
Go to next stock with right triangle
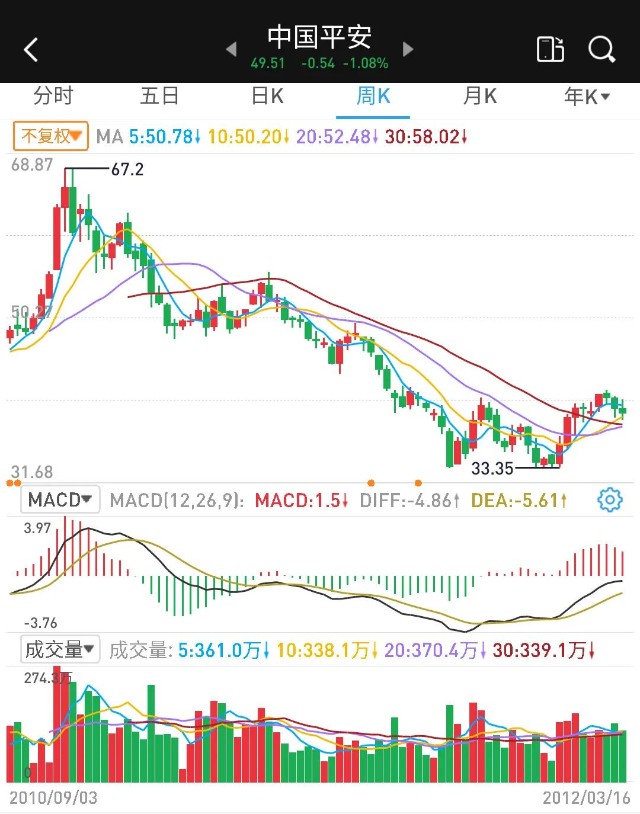[x=407, y=49]
